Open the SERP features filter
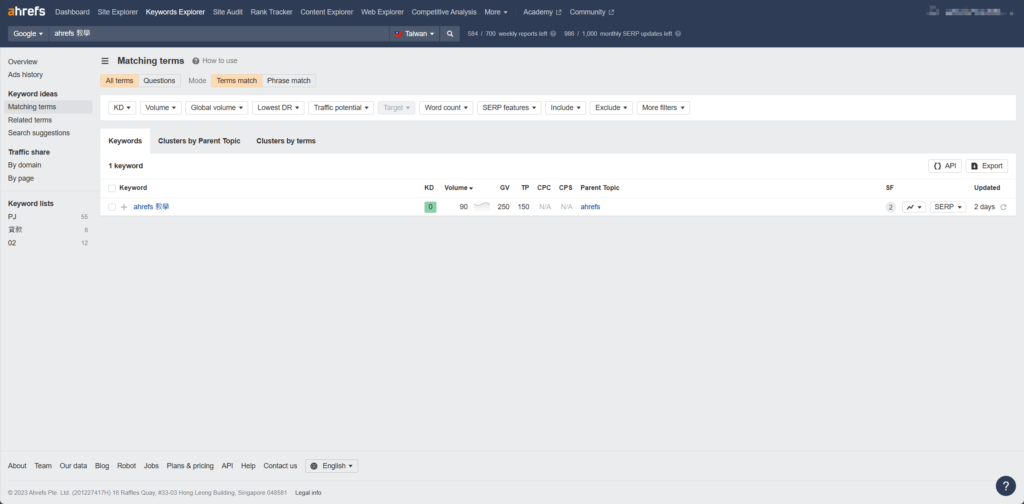Screen dimensions: 1024x504 (509, 108)
